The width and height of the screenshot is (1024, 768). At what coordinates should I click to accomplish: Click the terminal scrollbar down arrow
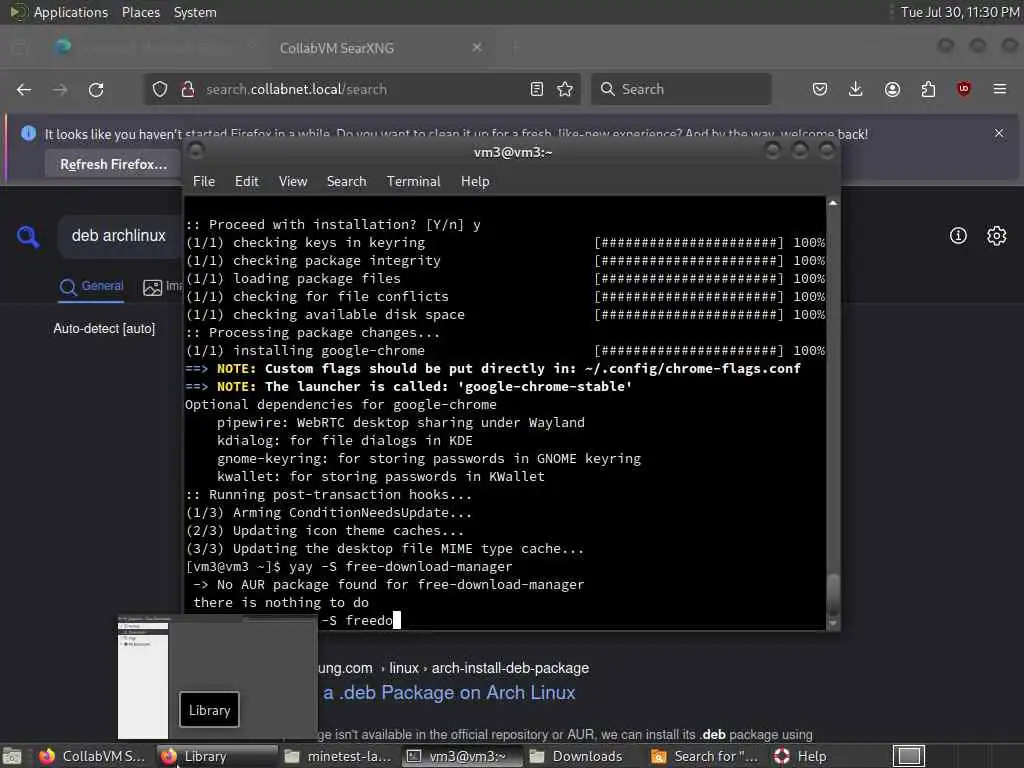(833, 624)
